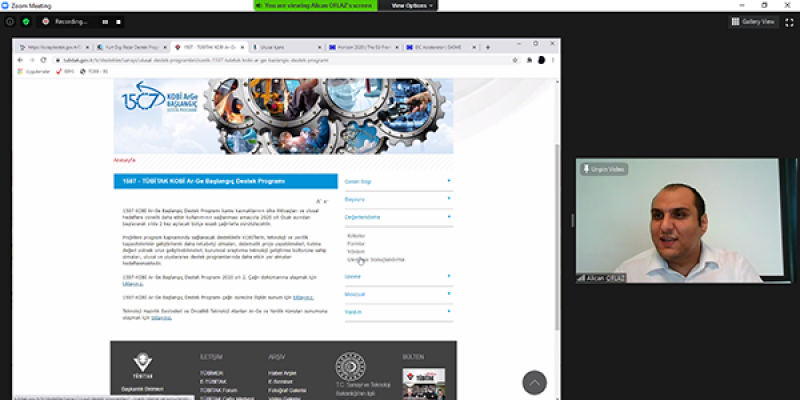Click the scroll-to-top arrow button
Viewport: 800px width, 400px height.
pos(534,382)
